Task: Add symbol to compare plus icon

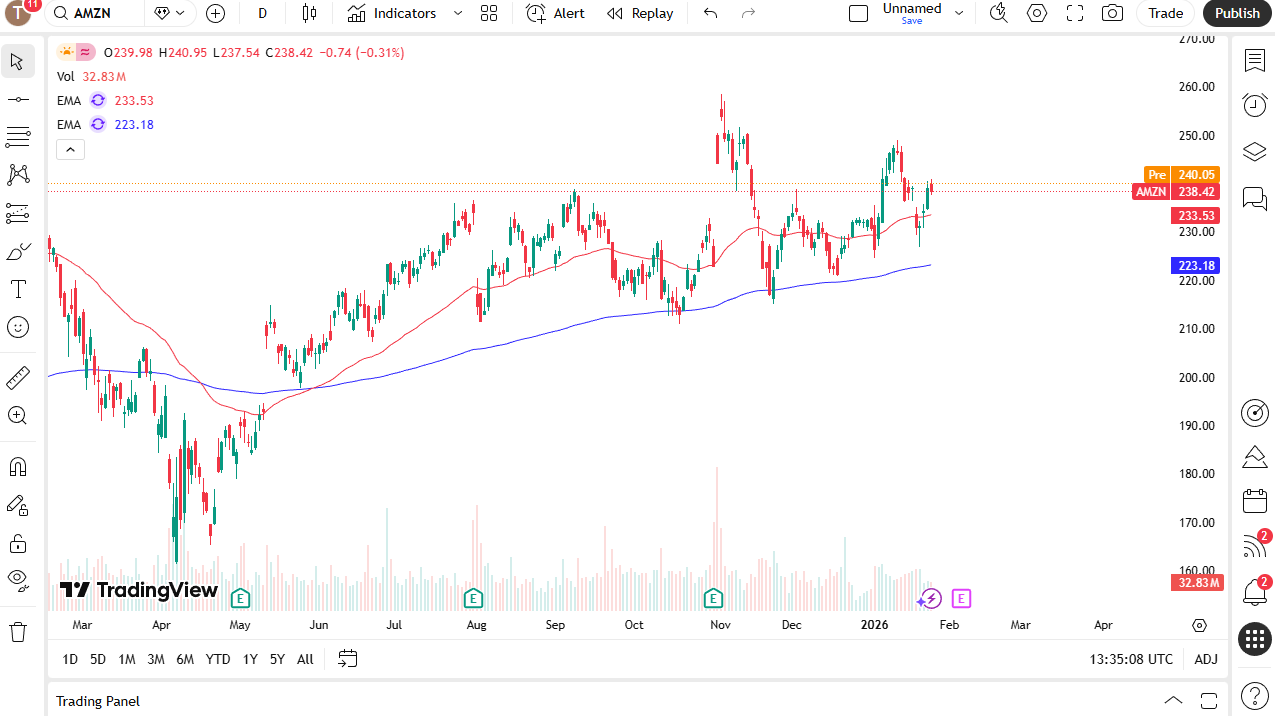Action: [x=215, y=13]
